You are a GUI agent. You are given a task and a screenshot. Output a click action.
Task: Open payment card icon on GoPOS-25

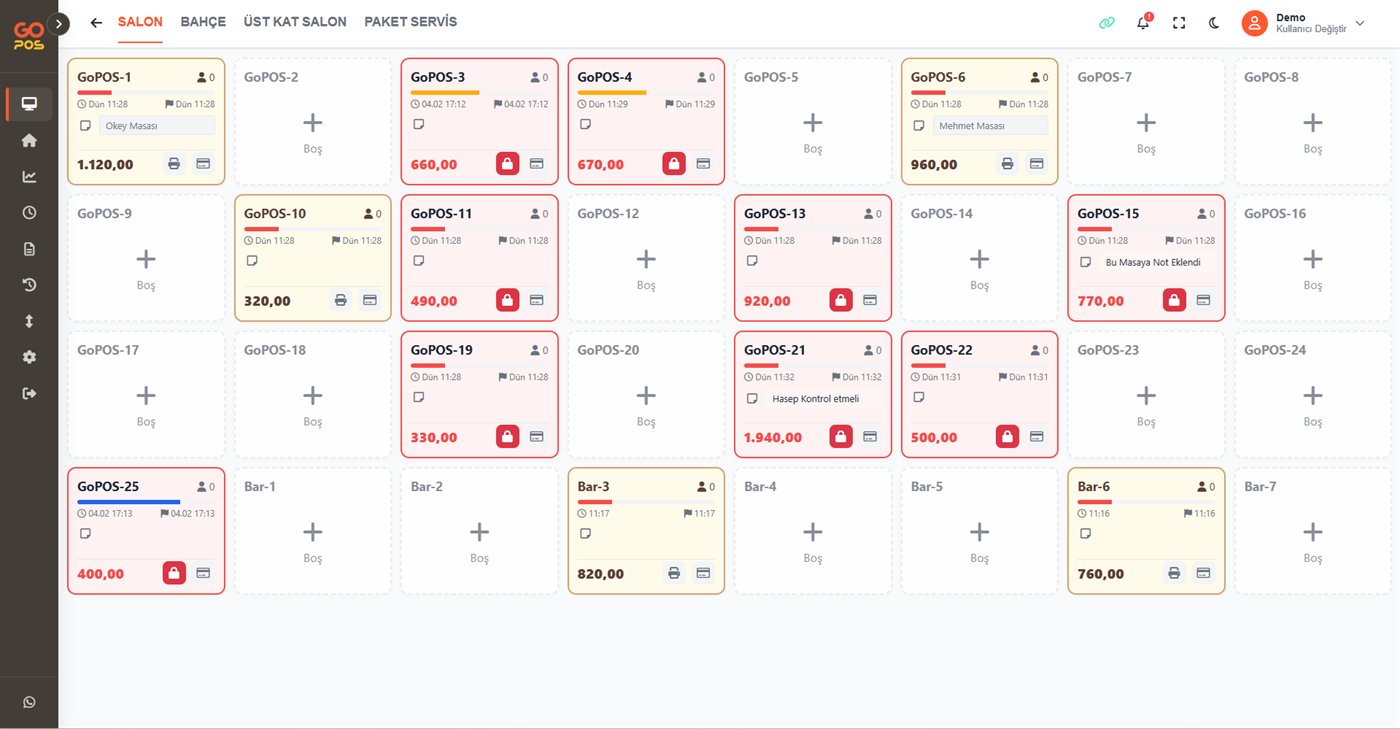tap(203, 573)
